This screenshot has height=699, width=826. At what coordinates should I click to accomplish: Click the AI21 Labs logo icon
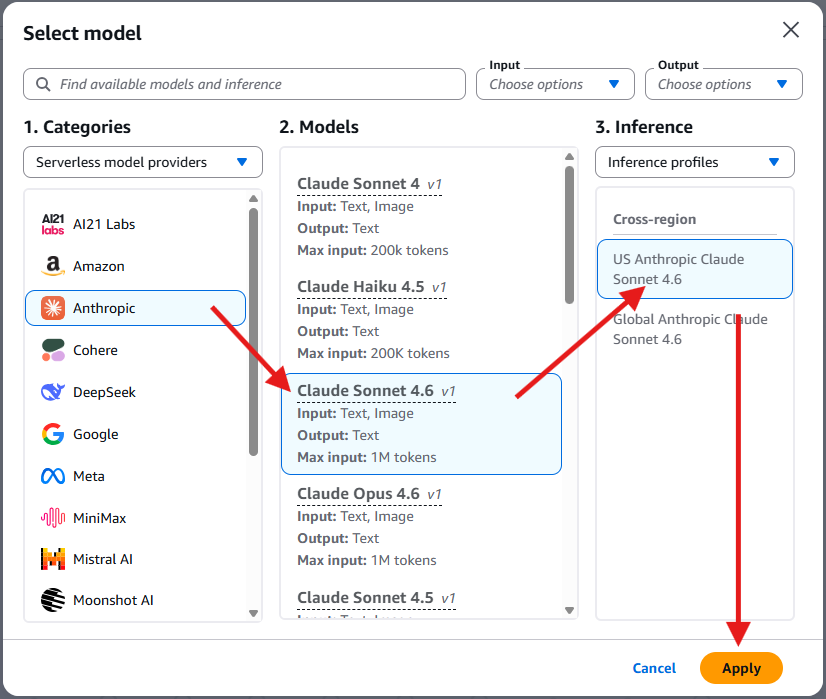click(53, 224)
